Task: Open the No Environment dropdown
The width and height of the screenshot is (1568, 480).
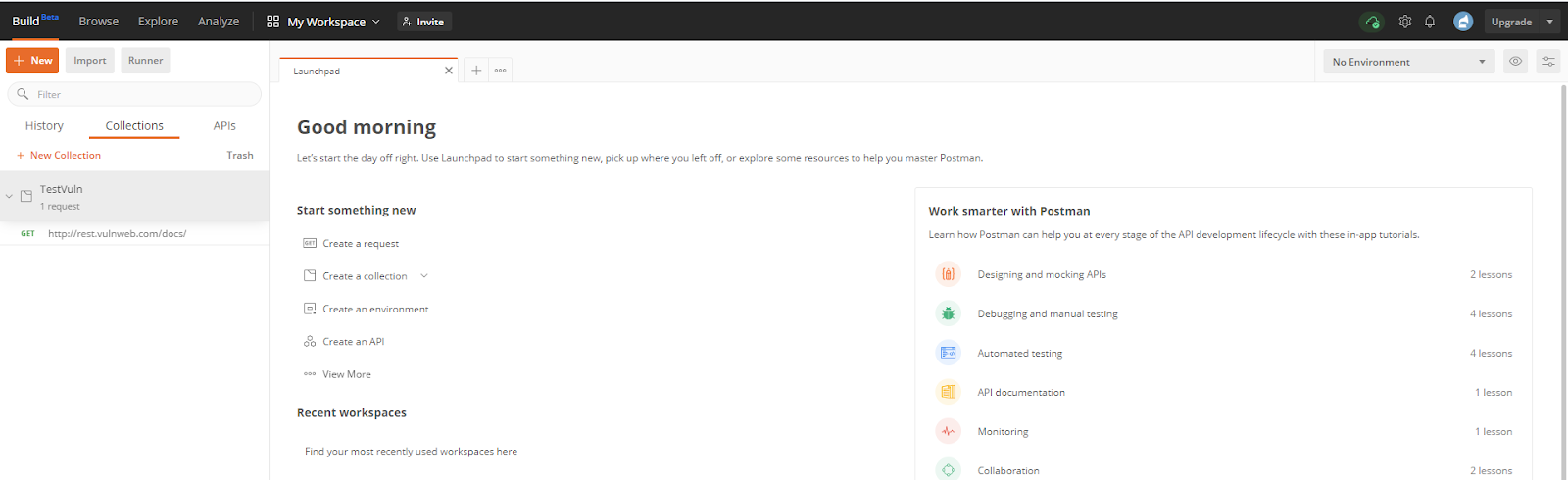Action: [1409, 62]
